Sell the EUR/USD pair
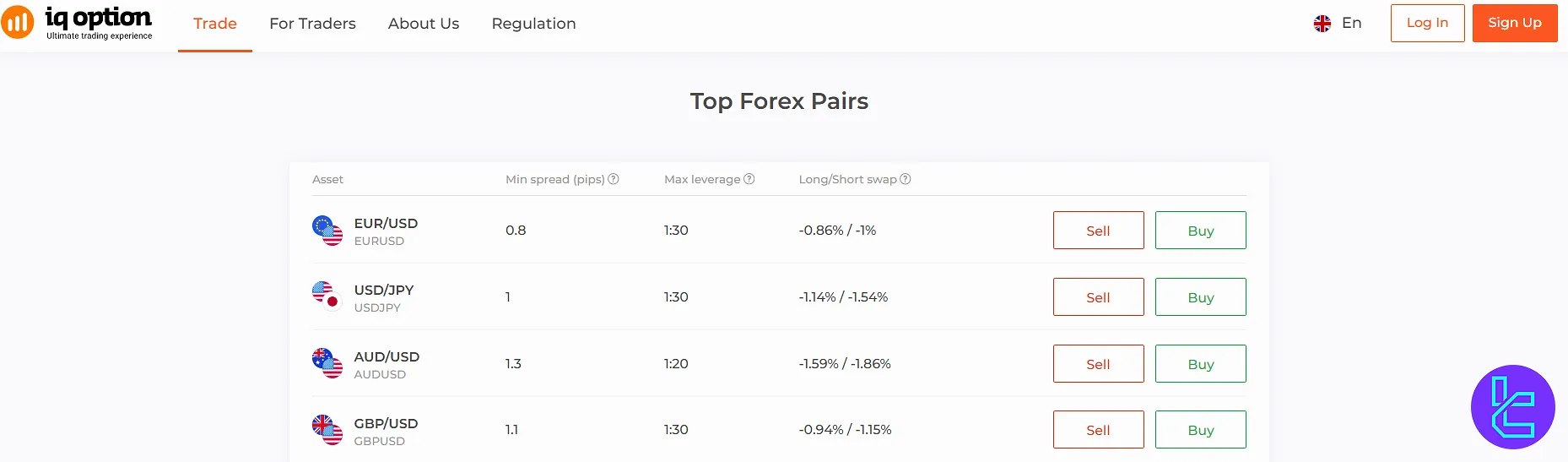This screenshot has height=462, width=1568. click(1098, 231)
